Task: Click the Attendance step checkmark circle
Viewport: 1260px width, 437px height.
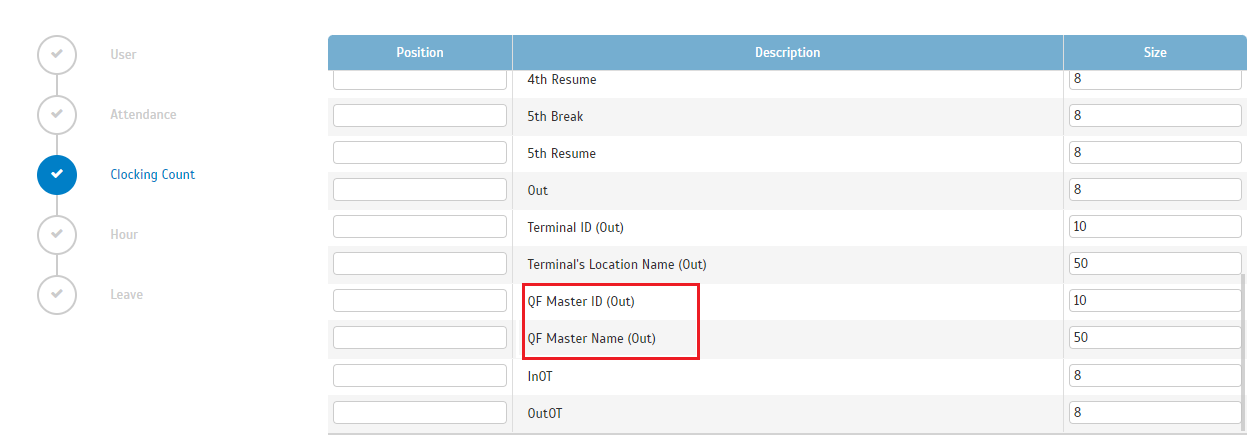Action: click(x=57, y=114)
